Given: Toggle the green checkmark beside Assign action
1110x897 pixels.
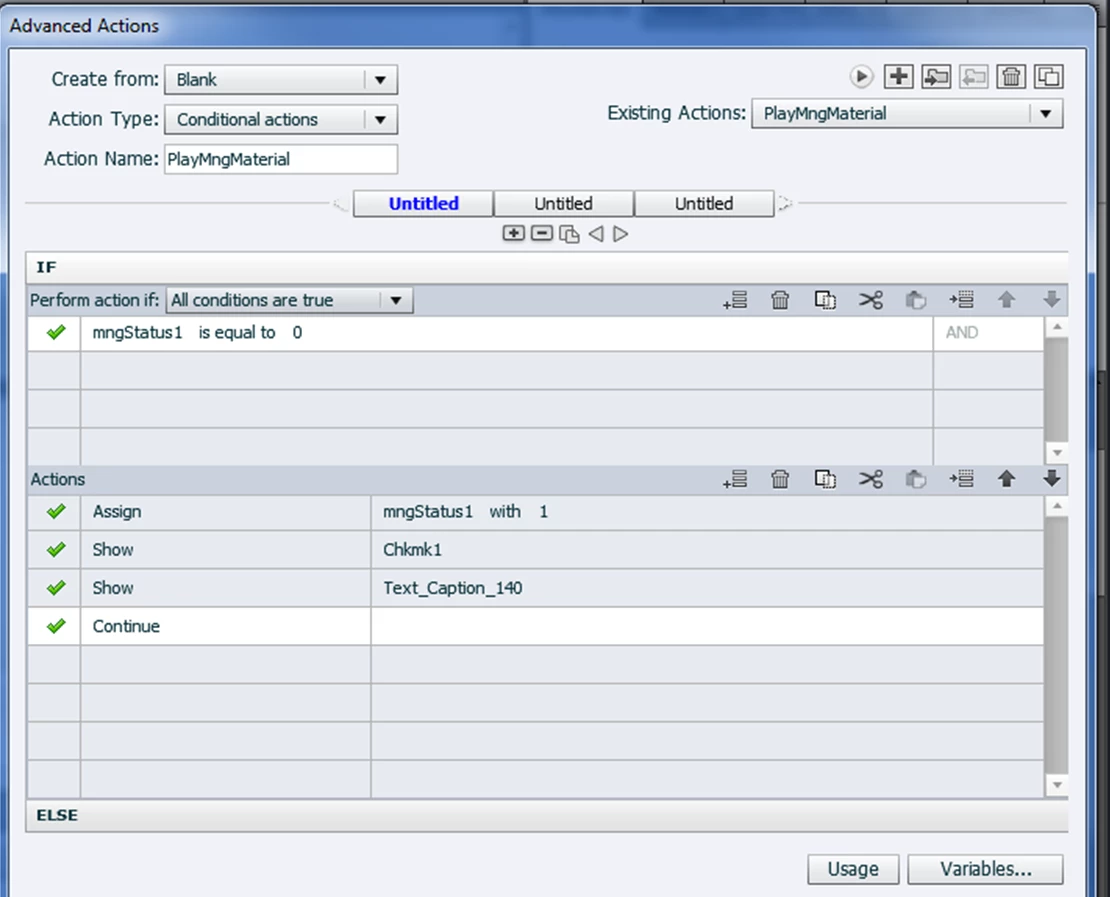Looking at the screenshot, I should pyautogui.click(x=56, y=511).
